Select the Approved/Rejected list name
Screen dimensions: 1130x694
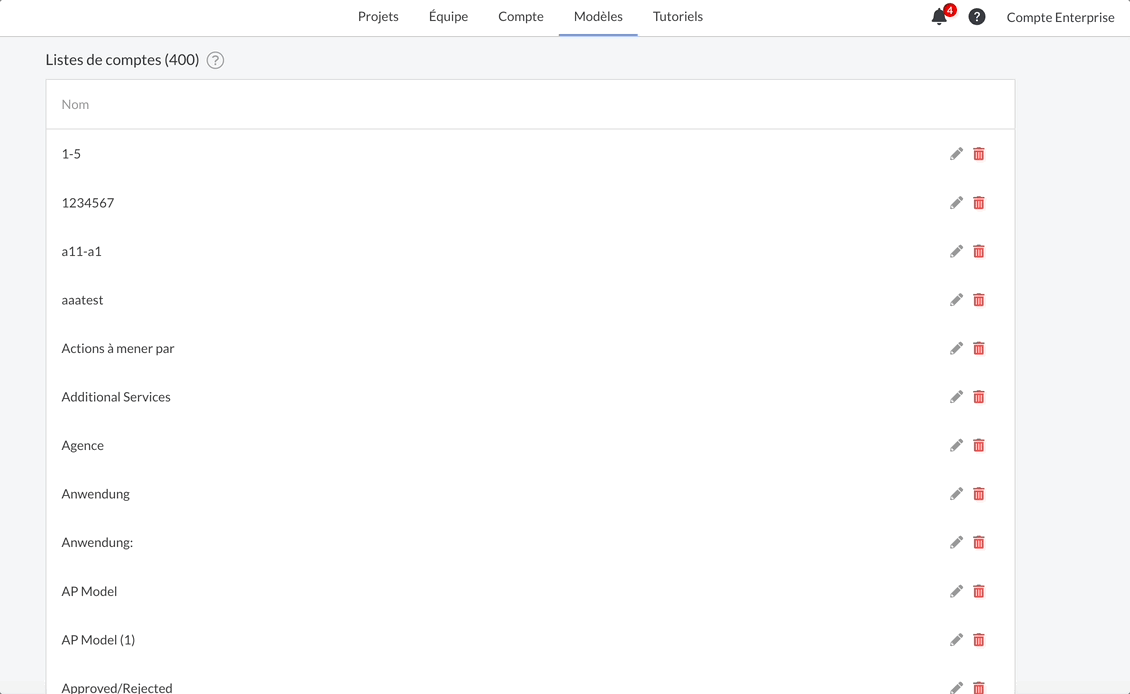[117, 688]
